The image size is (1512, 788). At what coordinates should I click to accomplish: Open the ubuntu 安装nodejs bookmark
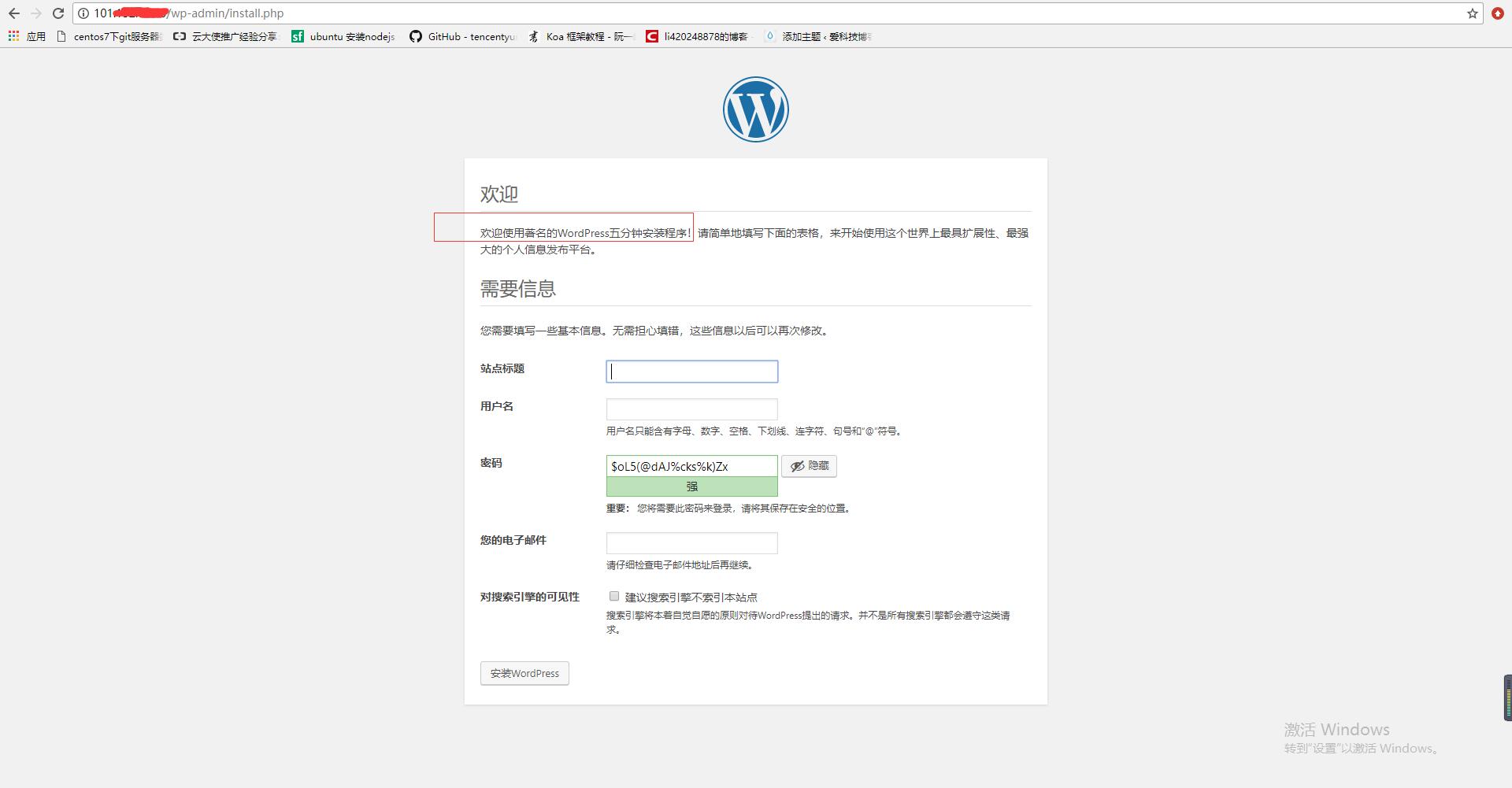pos(343,36)
